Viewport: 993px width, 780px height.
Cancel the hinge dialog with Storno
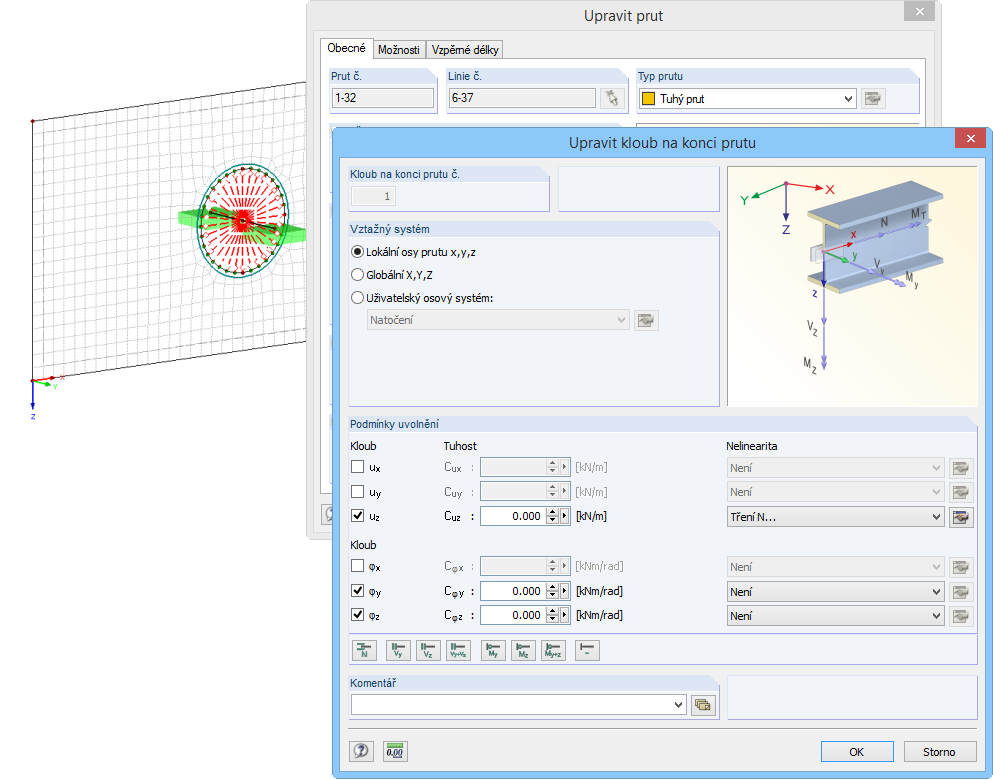(939, 752)
